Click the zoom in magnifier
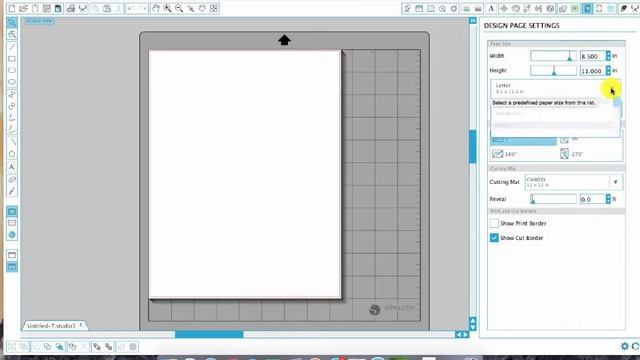 pos(167,8)
